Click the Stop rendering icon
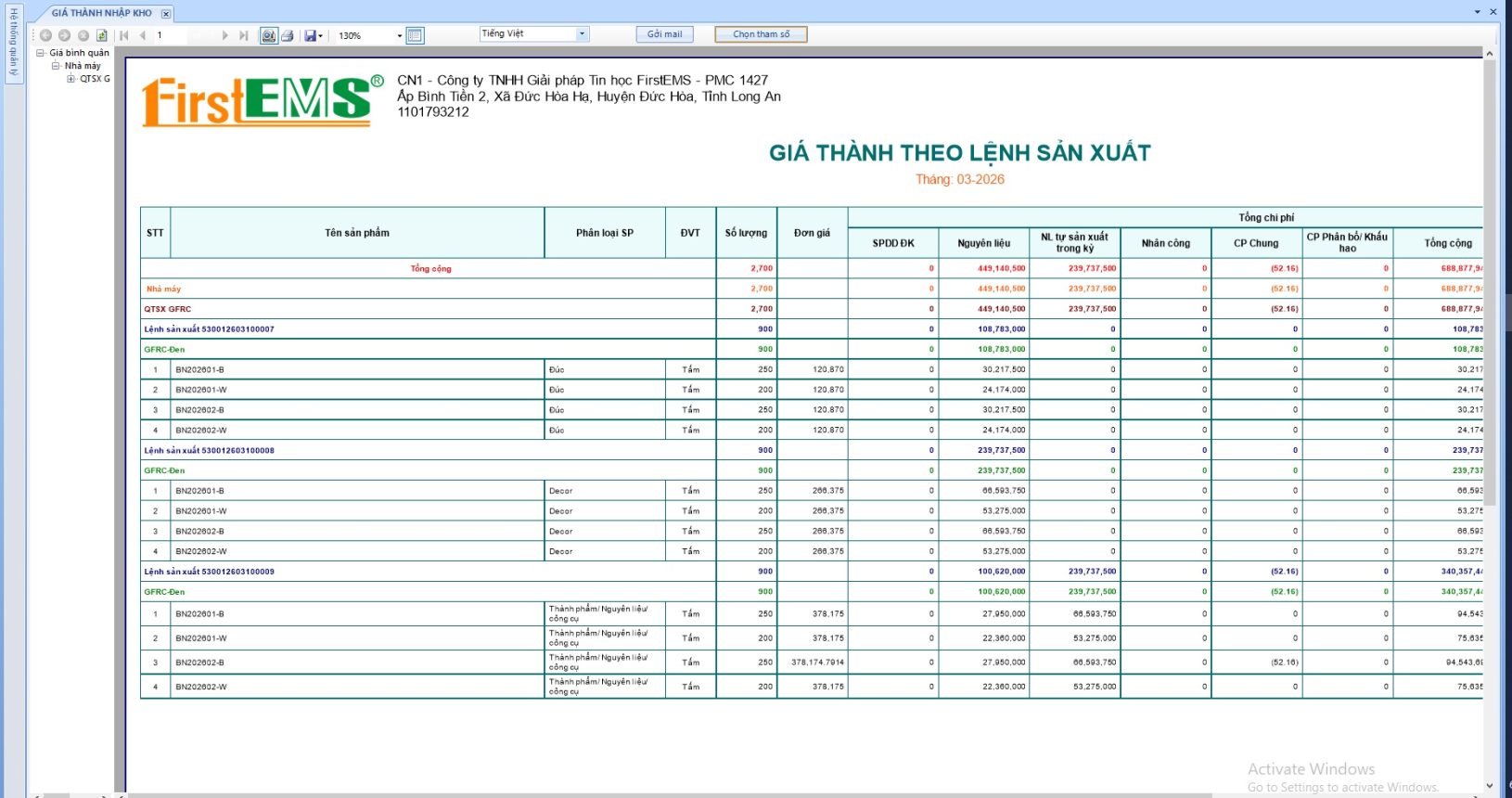1512x798 pixels. tap(83, 35)
